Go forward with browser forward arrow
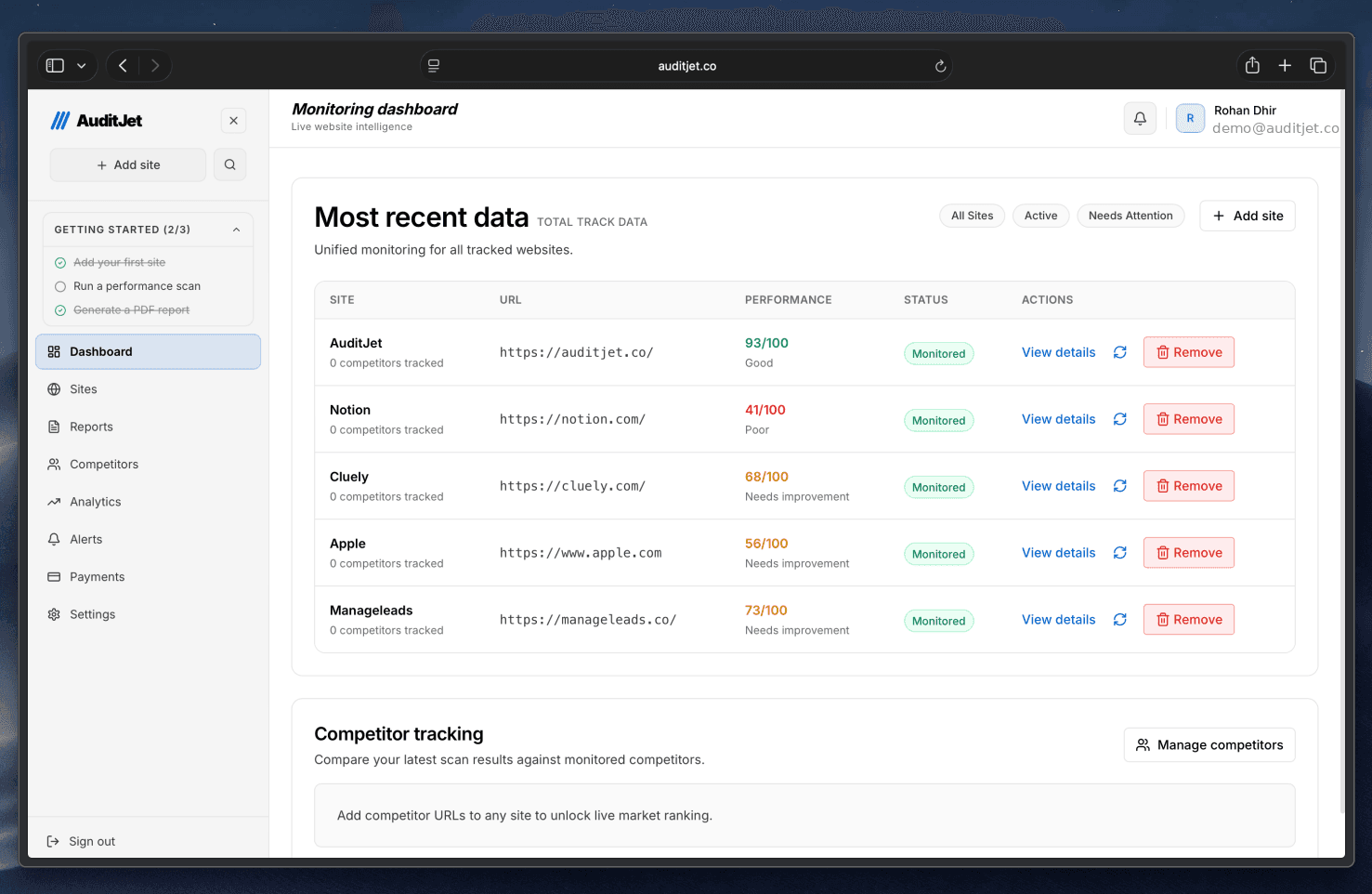 [x=155, y=65]
